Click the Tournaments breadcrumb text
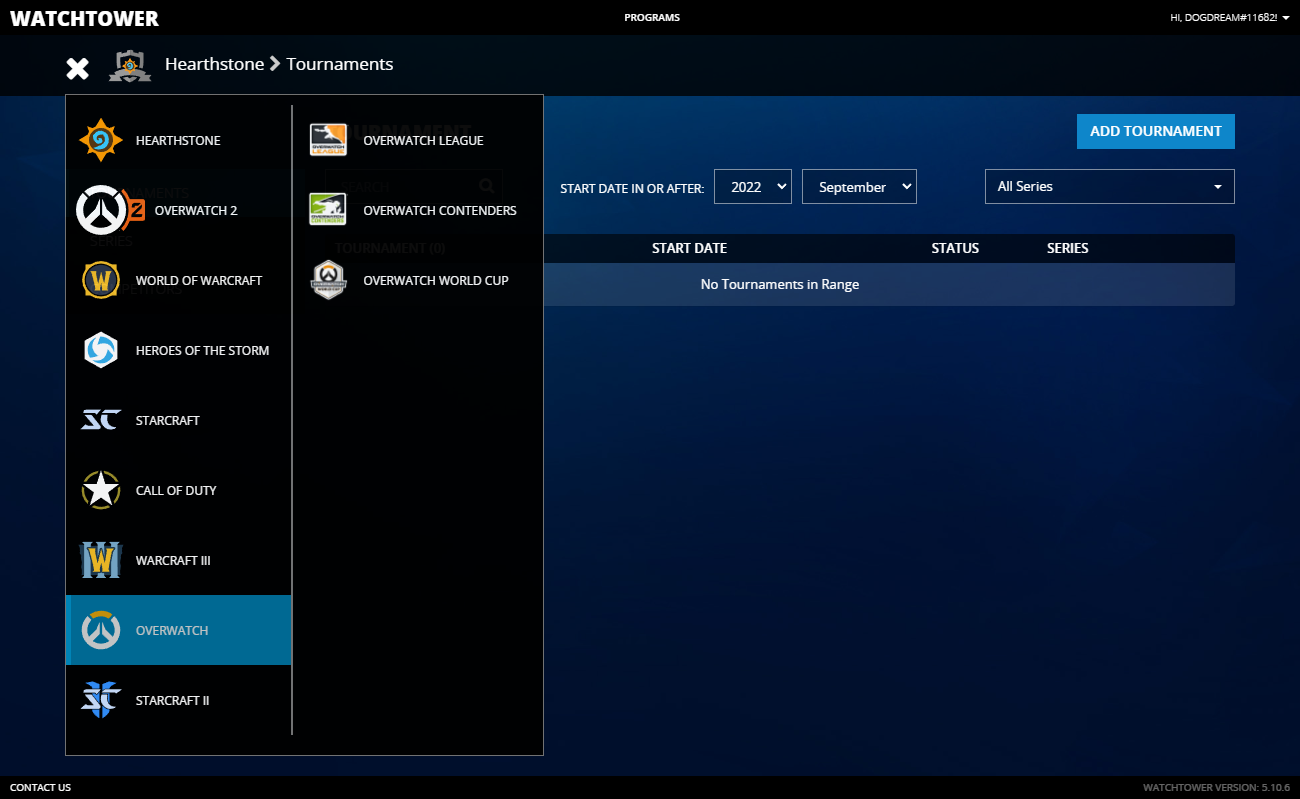 point(340,64)
